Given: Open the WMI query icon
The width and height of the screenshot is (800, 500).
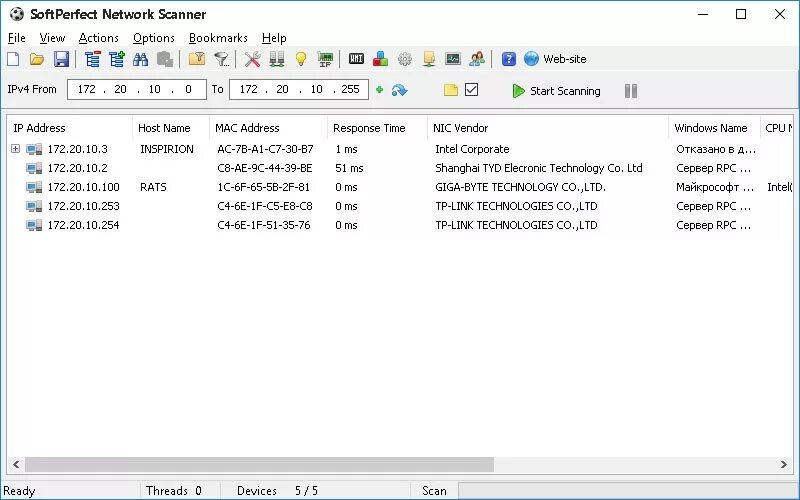Looking at the screenshot, I should pyautogui.click(x=356, y=59).
